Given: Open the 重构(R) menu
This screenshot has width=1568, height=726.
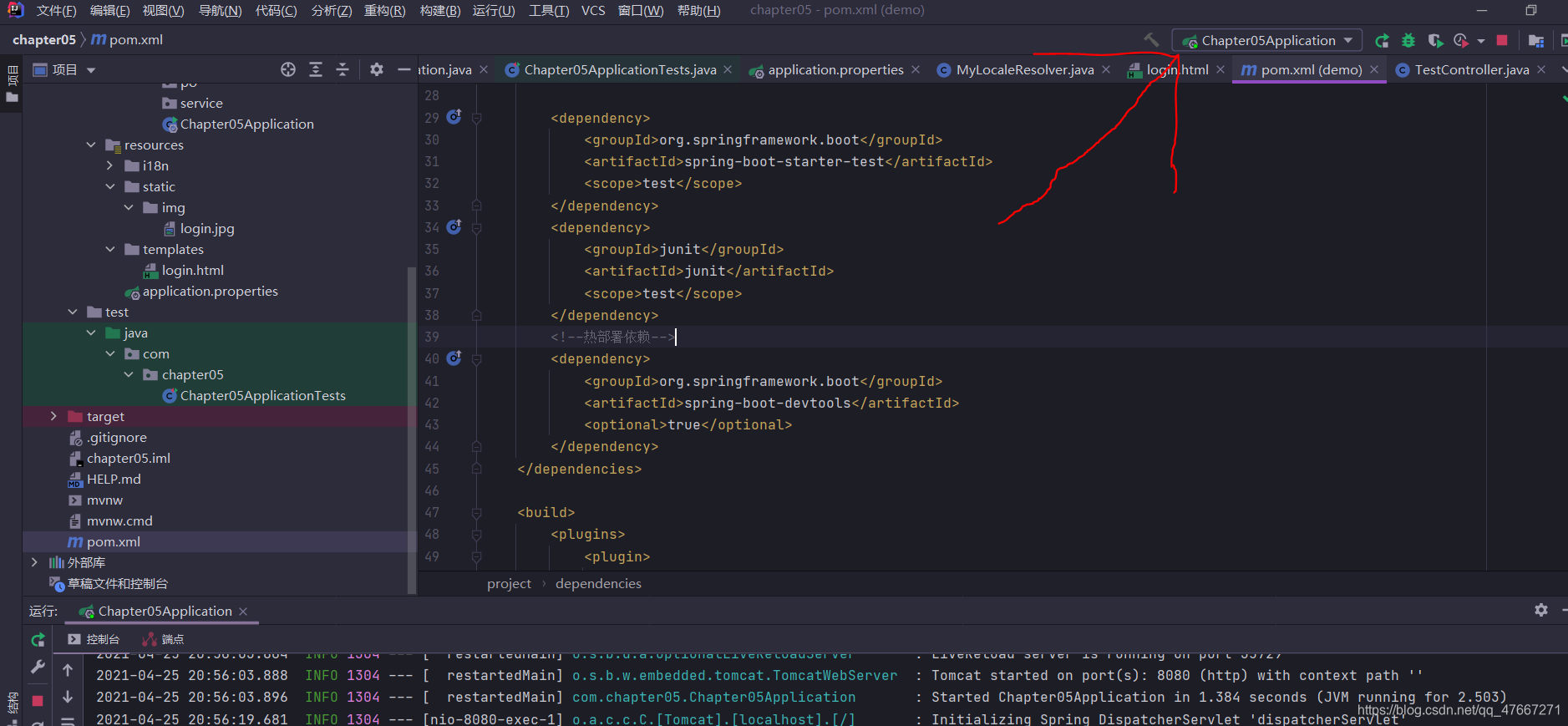Looking at the screenshot, I should (385, 11).
